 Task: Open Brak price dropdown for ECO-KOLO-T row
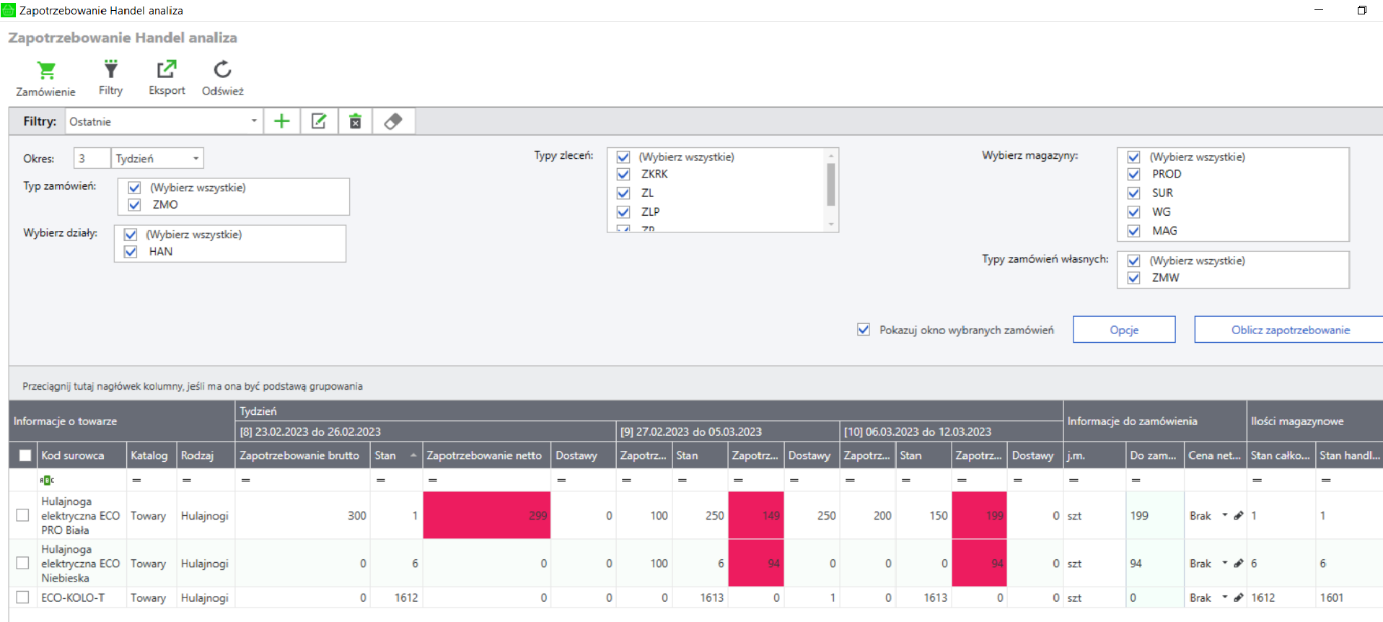pos(1225,598)
